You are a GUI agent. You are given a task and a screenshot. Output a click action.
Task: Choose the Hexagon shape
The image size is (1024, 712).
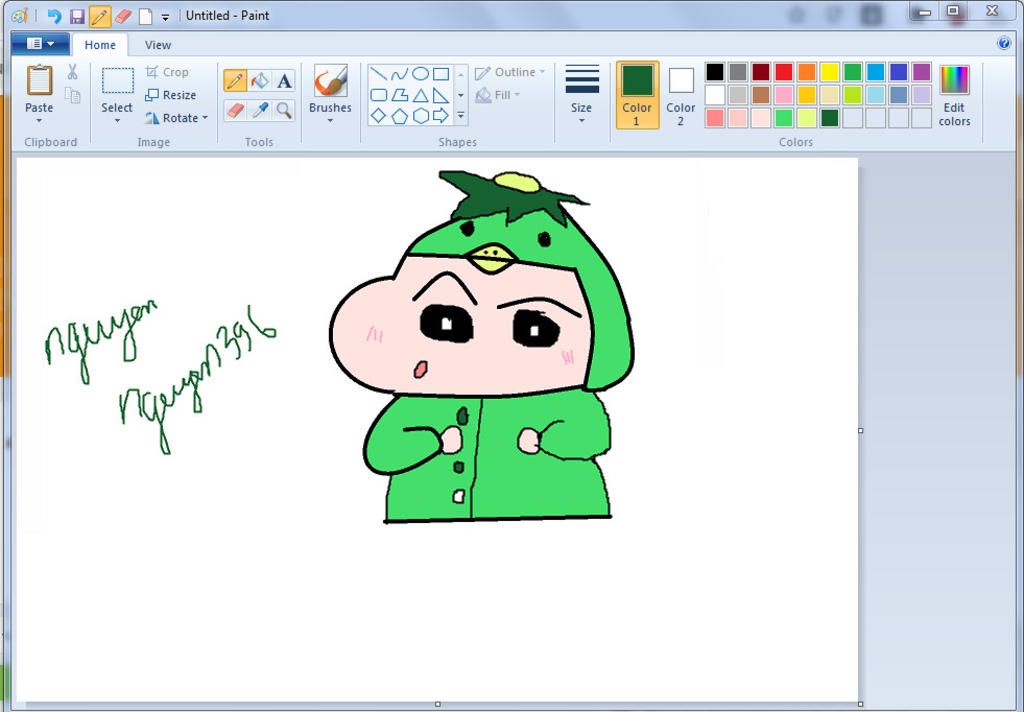(x=421, y=116)
